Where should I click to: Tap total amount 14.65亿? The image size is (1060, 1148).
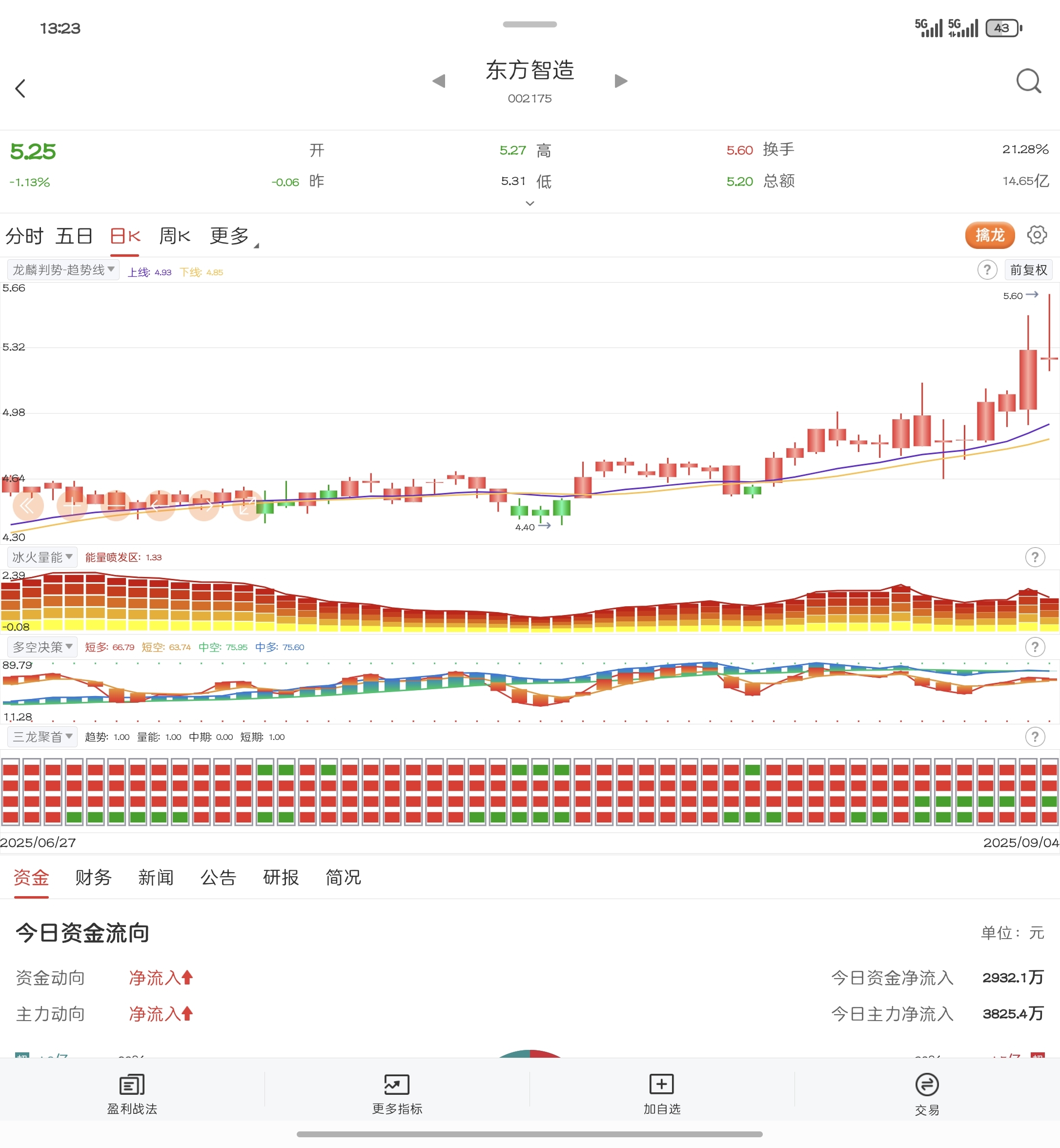pos(1025,181)
